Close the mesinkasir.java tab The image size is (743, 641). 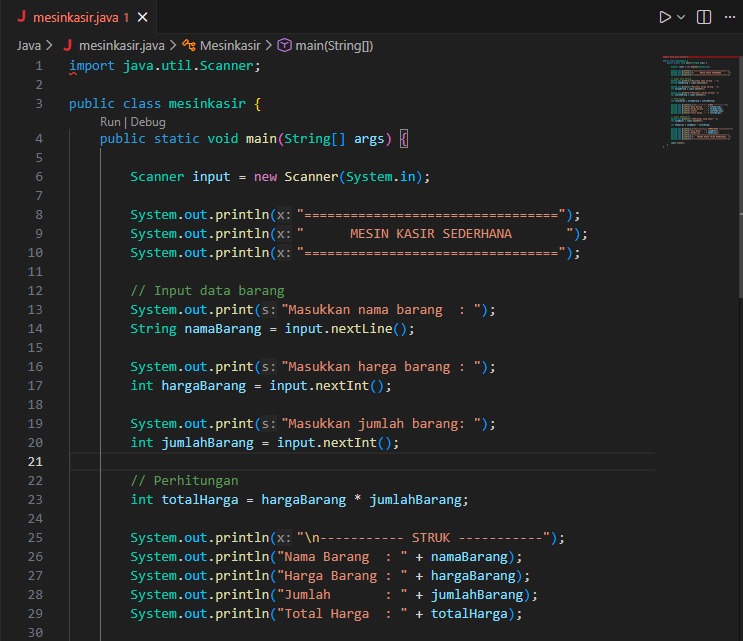coord(143,17)
